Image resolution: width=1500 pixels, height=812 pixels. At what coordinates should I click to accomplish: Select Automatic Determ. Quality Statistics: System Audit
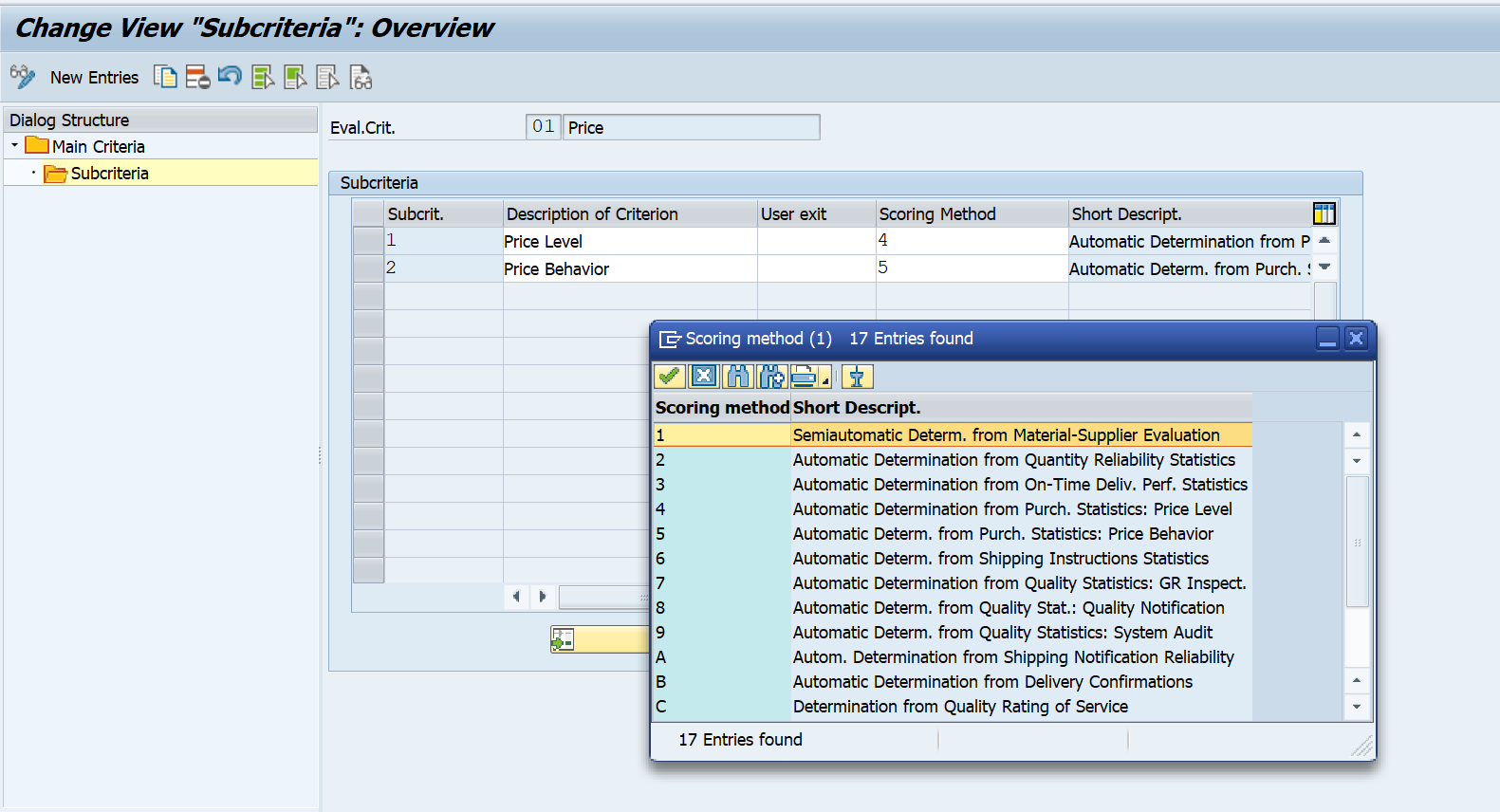1003,633
